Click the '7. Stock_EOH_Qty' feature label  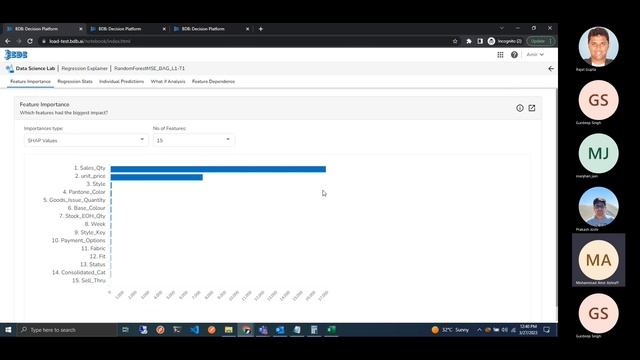[x=82, y=216]
